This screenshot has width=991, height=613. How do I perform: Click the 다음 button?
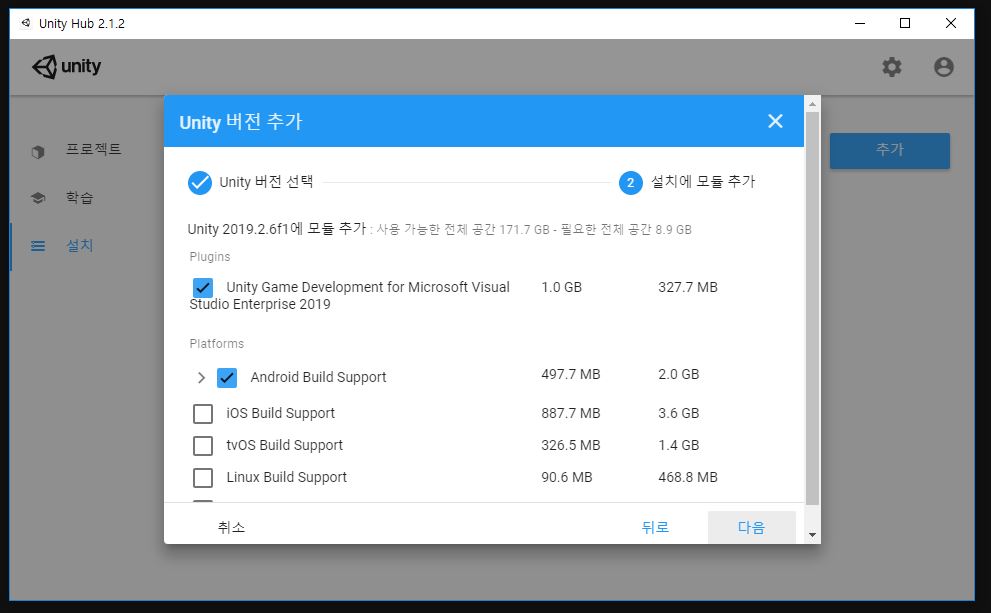(x=751, y=527)
